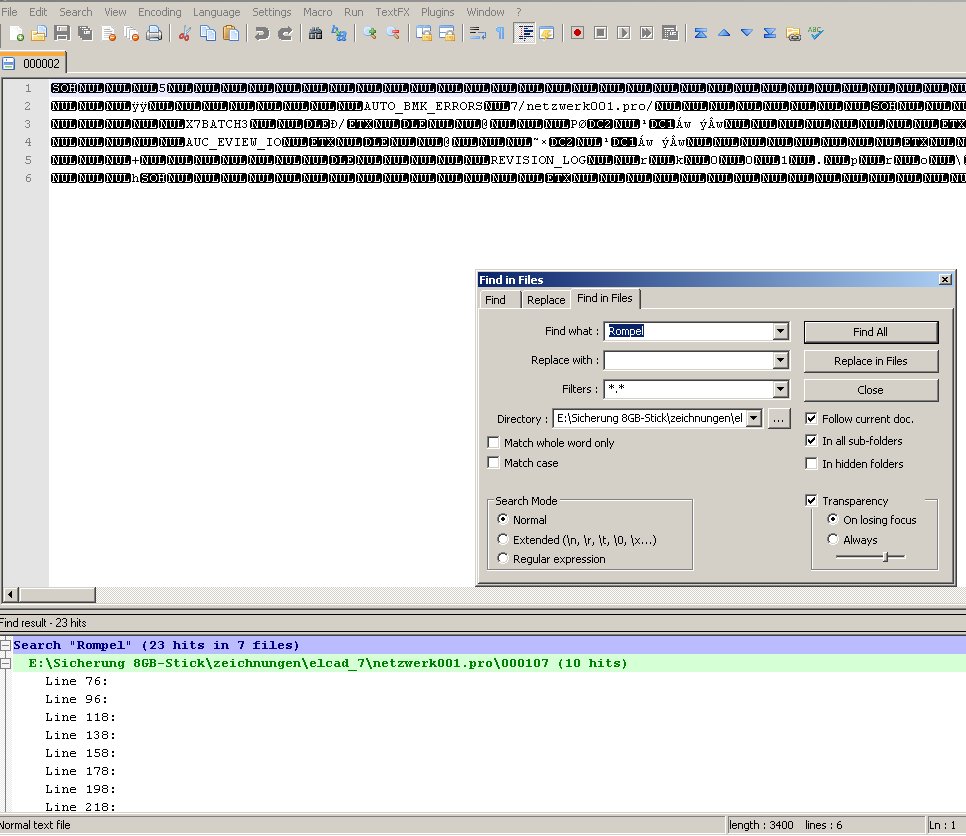The height and width of the screenshot is (836, 966).
Task: Collapse the netzwerk001.pro\000107 file results
Action: click(x=6, y=664)
